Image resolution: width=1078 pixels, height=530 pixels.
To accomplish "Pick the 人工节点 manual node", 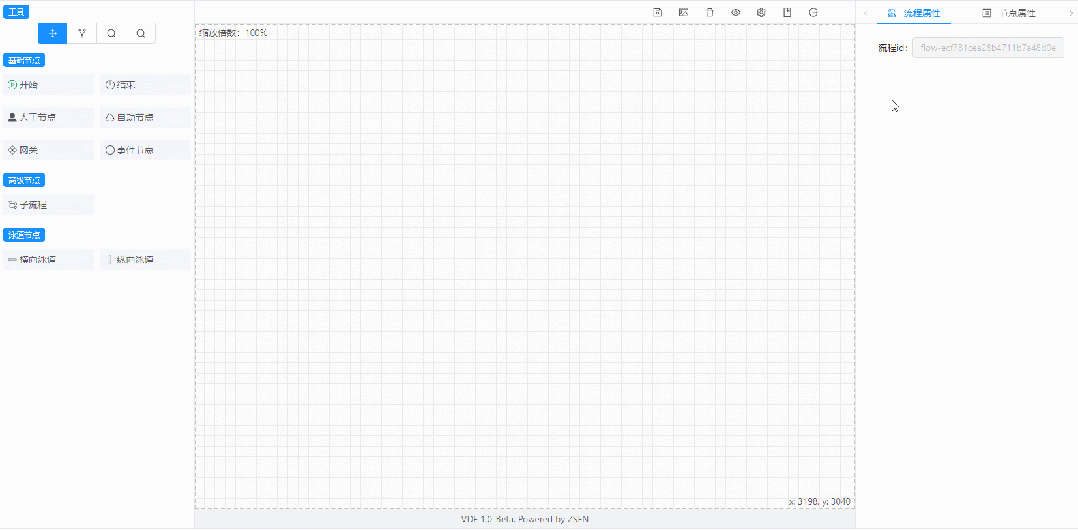I will pos(48,118).
